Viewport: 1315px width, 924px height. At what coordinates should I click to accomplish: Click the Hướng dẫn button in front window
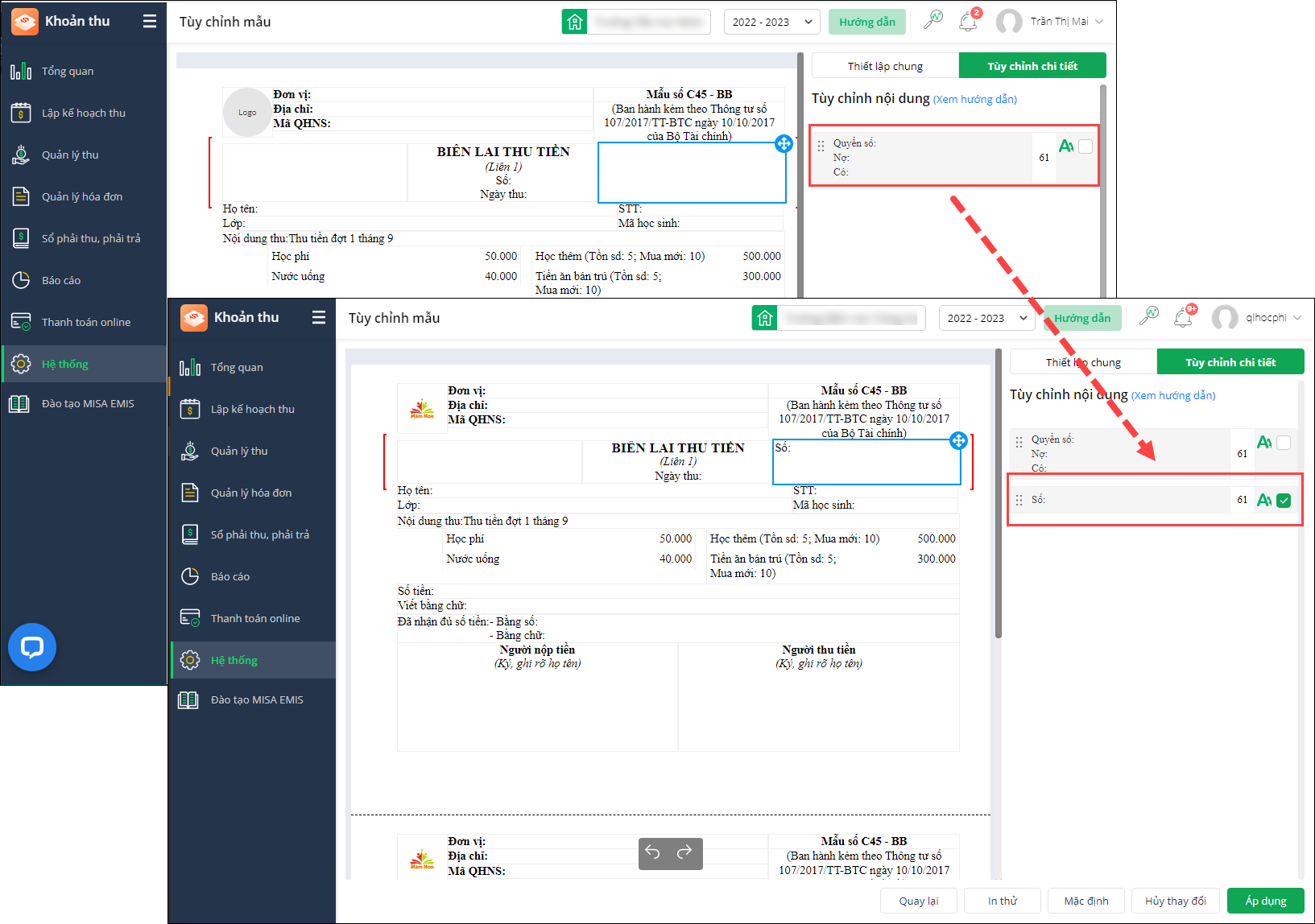(1082, 318)
